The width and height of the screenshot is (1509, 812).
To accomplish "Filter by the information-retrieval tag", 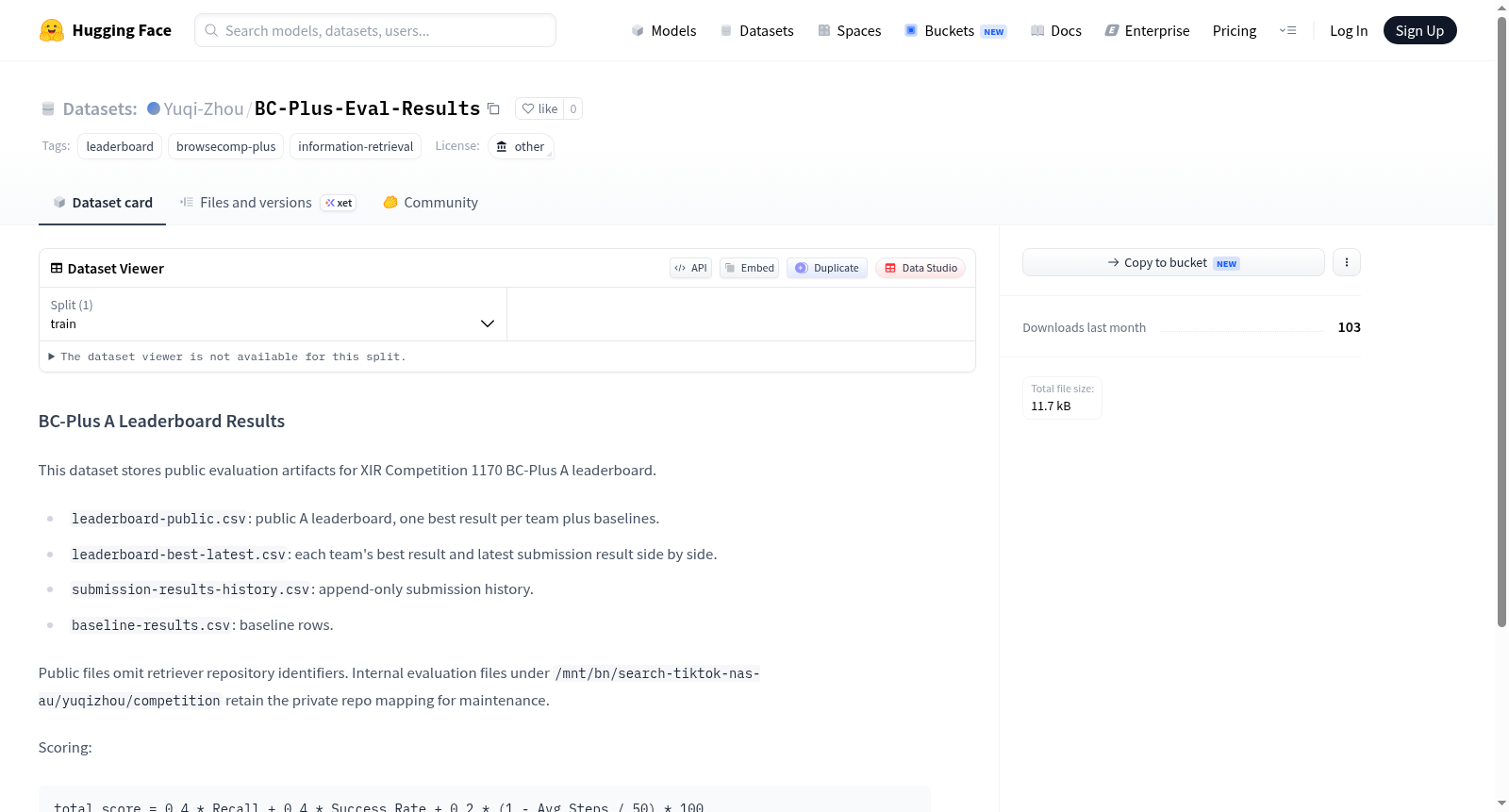I will click(356, 146).
